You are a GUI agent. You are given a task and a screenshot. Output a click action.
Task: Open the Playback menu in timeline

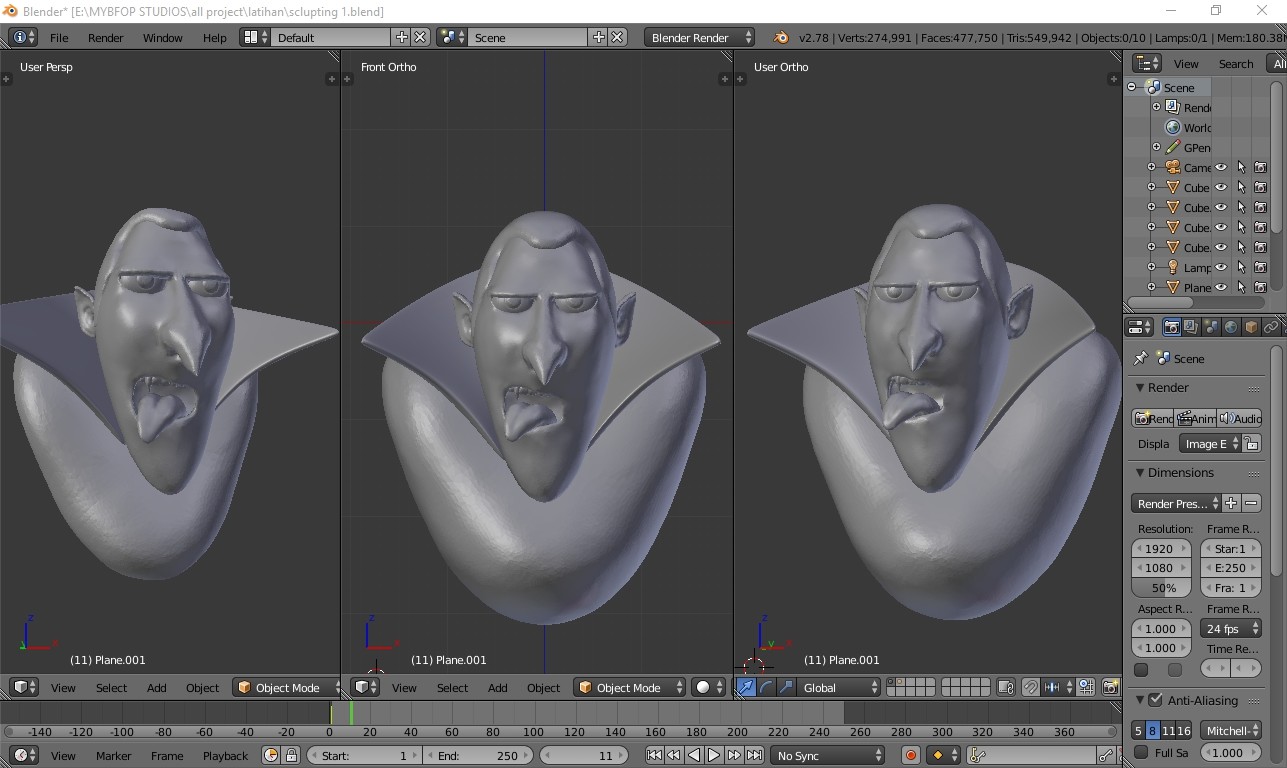click(x=225, y=756)
